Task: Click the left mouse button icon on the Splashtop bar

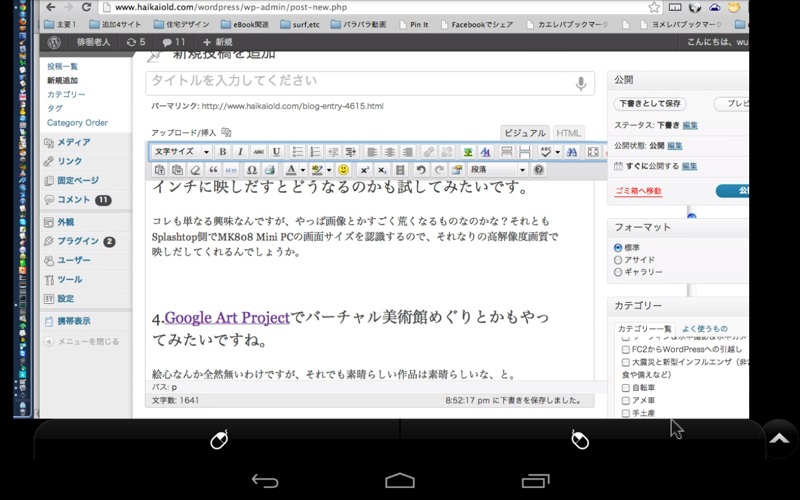Action: [219, 440]
